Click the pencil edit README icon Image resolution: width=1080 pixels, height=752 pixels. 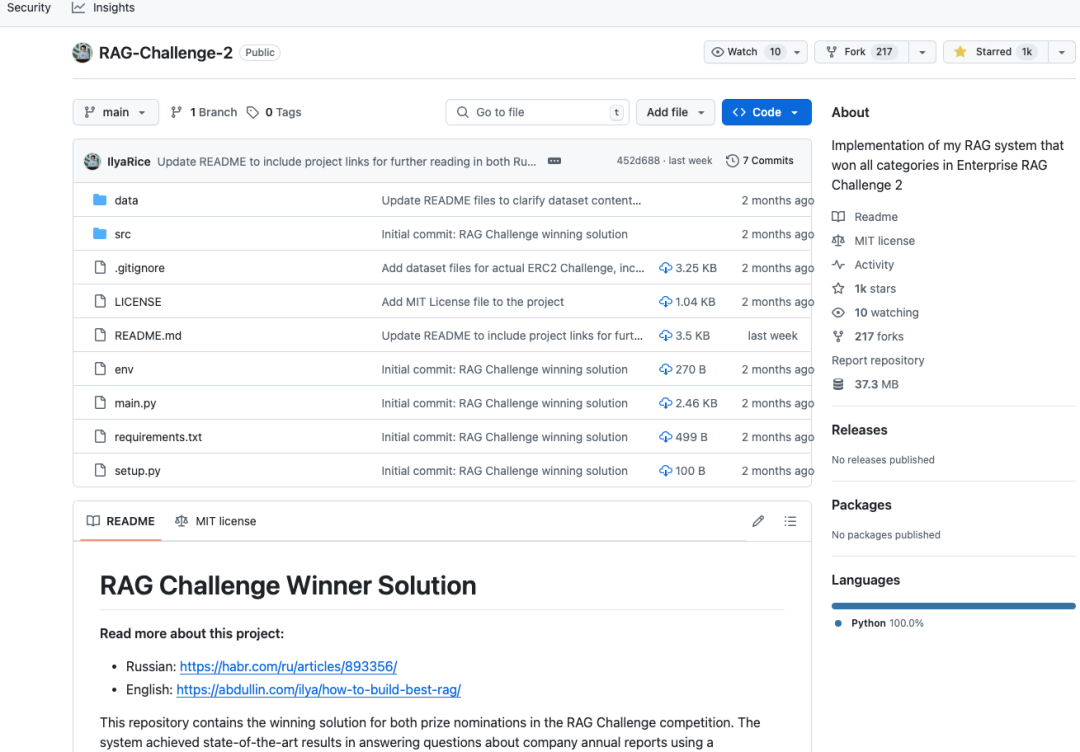[758, 521]
